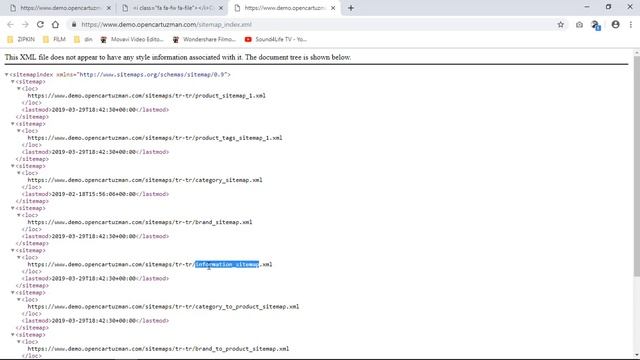Click the camera extension icon

(579, 25)
